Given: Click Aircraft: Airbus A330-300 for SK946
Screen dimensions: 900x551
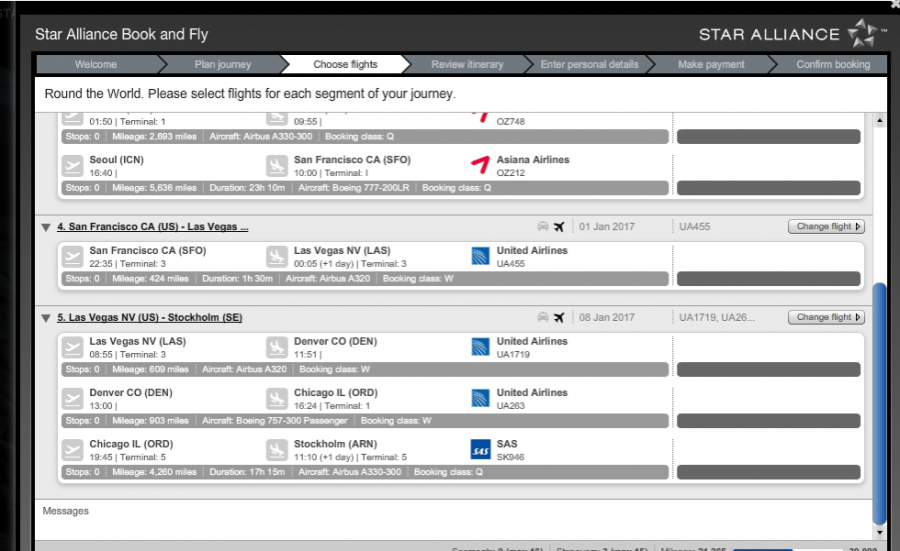Looking at the screenshot, I should click(350, 472).
